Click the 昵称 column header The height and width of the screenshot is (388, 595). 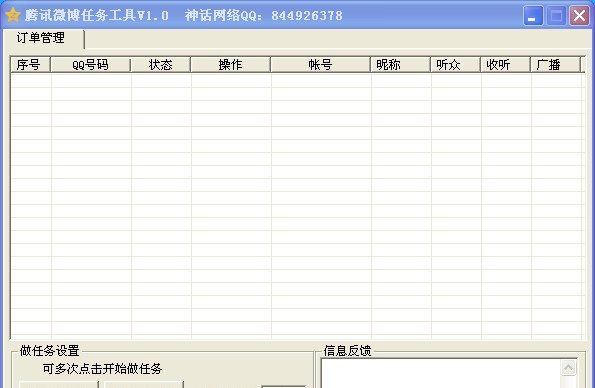pyautogui.click(x=400, y=65)
